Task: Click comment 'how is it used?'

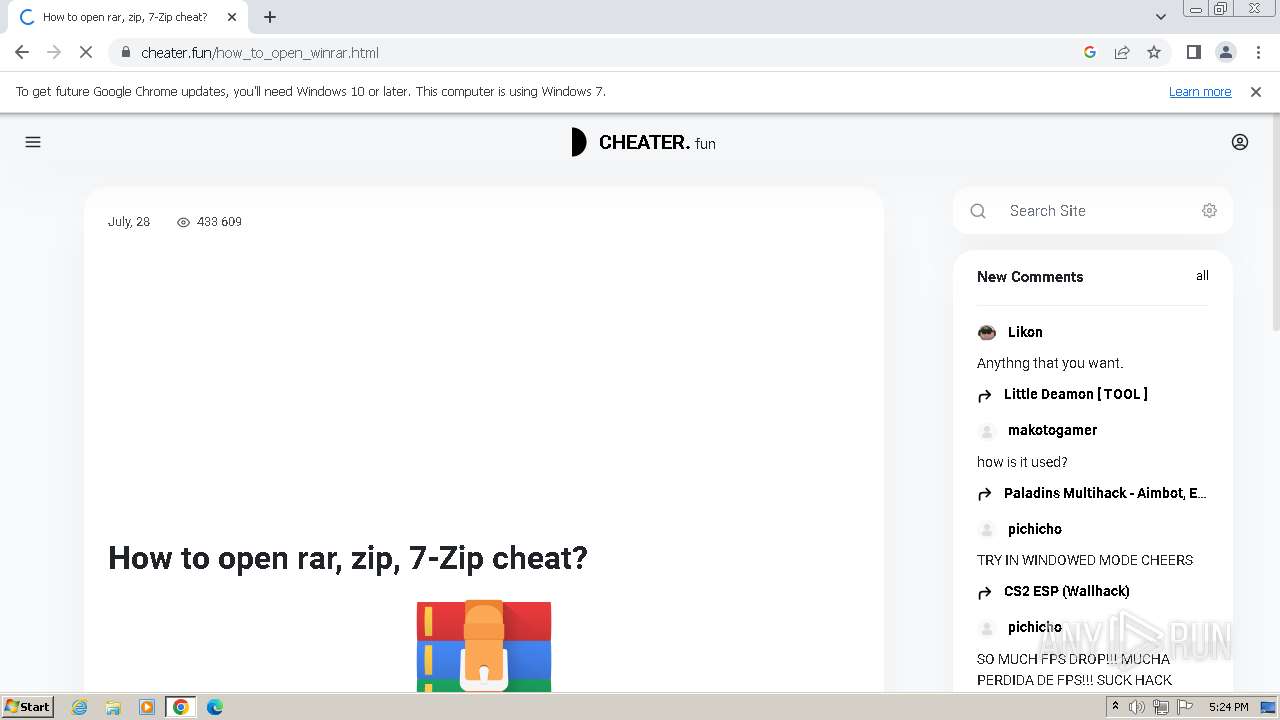Action: coord(1022,462)
